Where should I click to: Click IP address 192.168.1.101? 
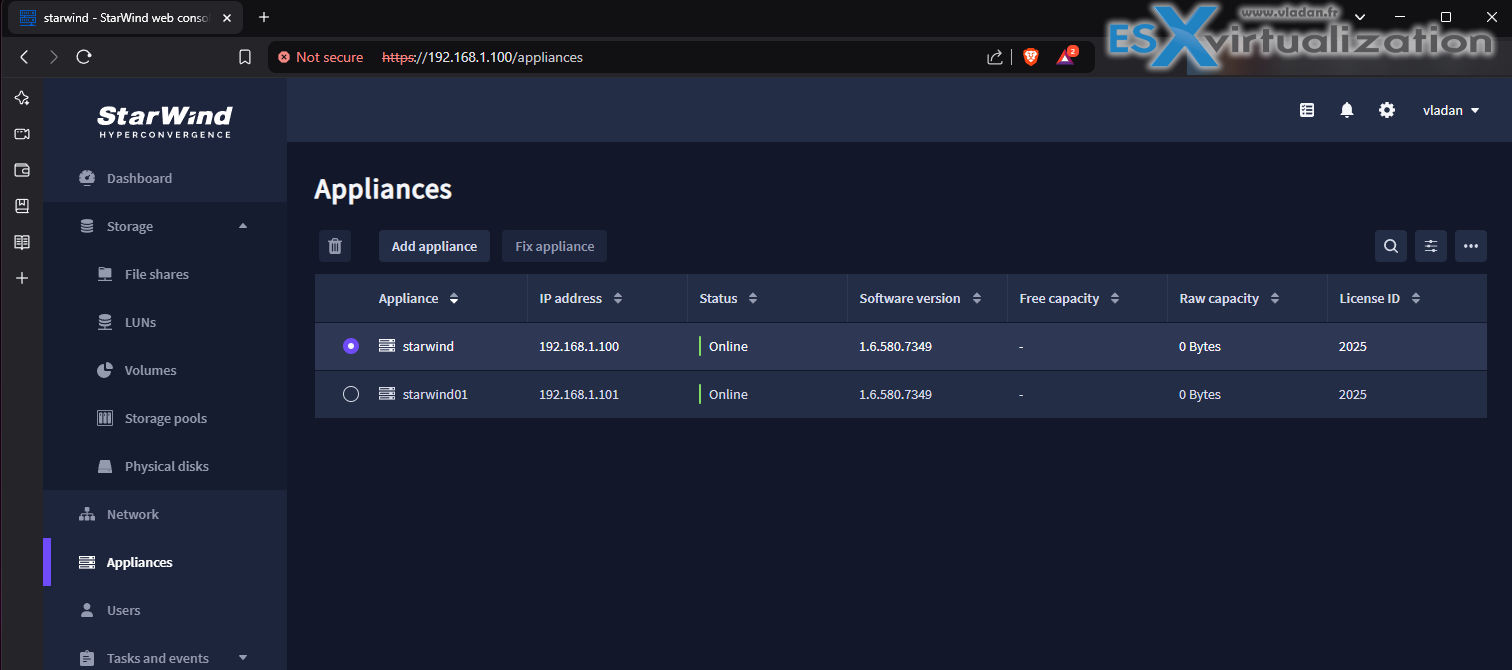pos(579,394)
